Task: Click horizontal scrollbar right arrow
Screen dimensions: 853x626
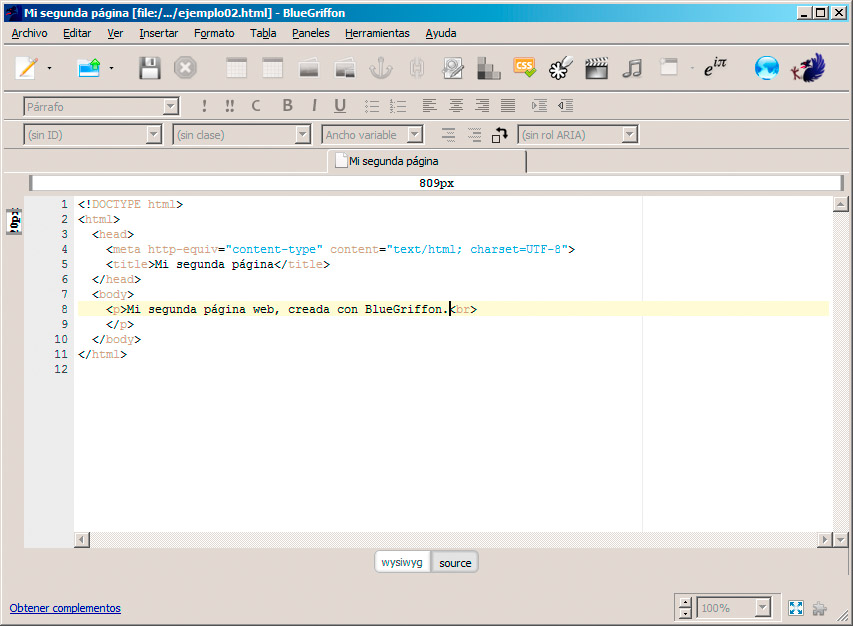Action: pyautogui.click(x=825, y=540)
